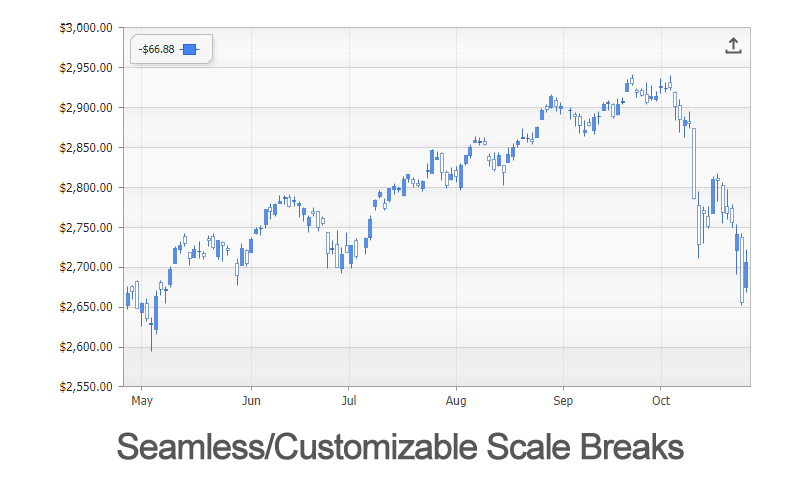Click the $2,900.00 value on the y-axis
Image resolution: width=800 pixels, height=494 pixels.
tap(86, 108)
